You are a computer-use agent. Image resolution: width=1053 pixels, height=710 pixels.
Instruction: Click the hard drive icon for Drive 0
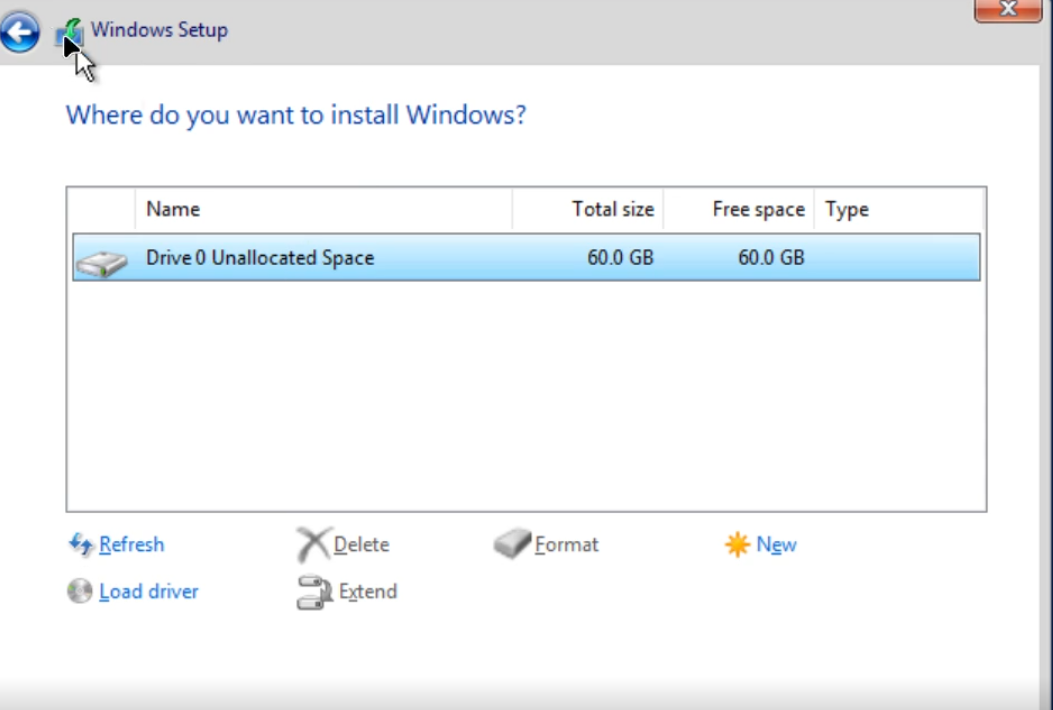[102, 262]
